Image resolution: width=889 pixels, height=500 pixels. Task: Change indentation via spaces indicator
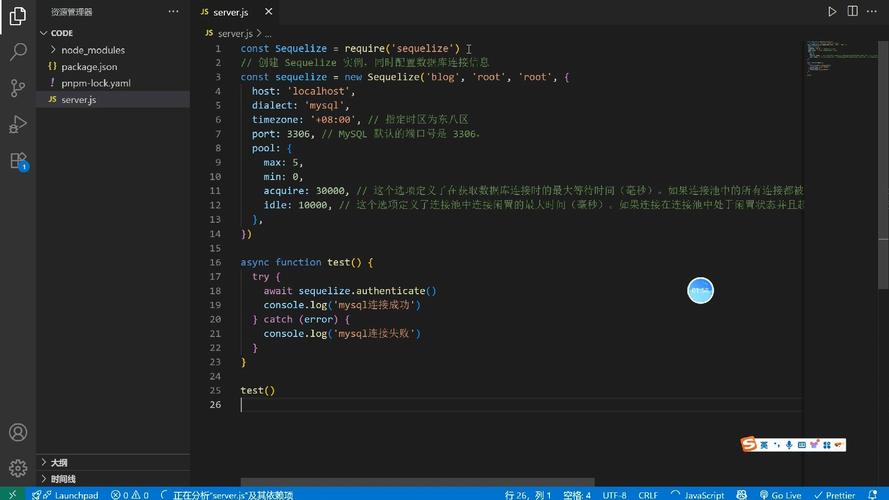[x=577, y=495]
